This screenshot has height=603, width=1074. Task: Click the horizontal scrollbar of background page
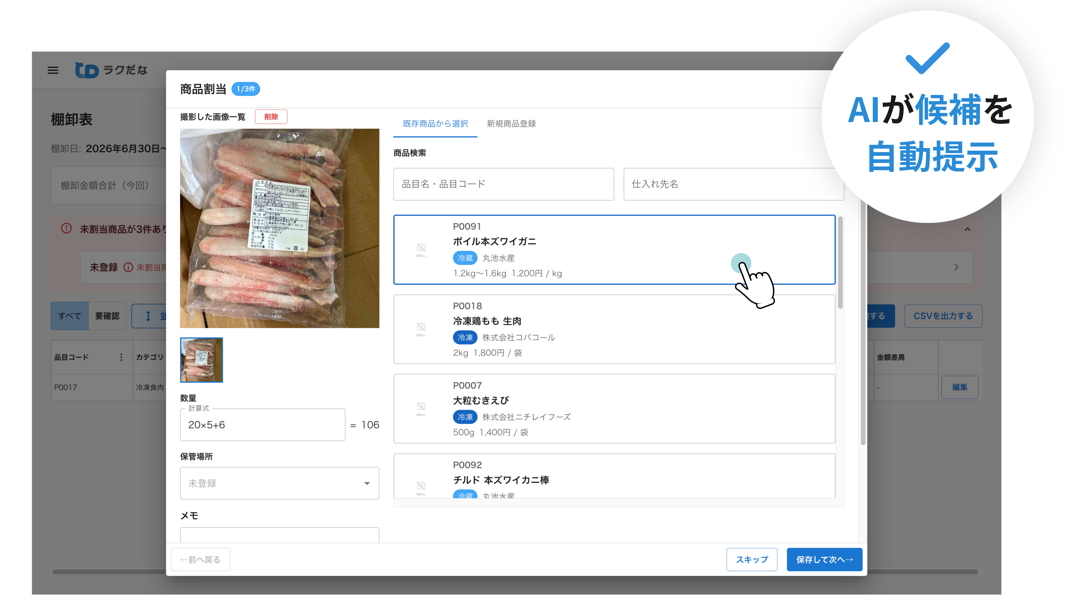515,571
